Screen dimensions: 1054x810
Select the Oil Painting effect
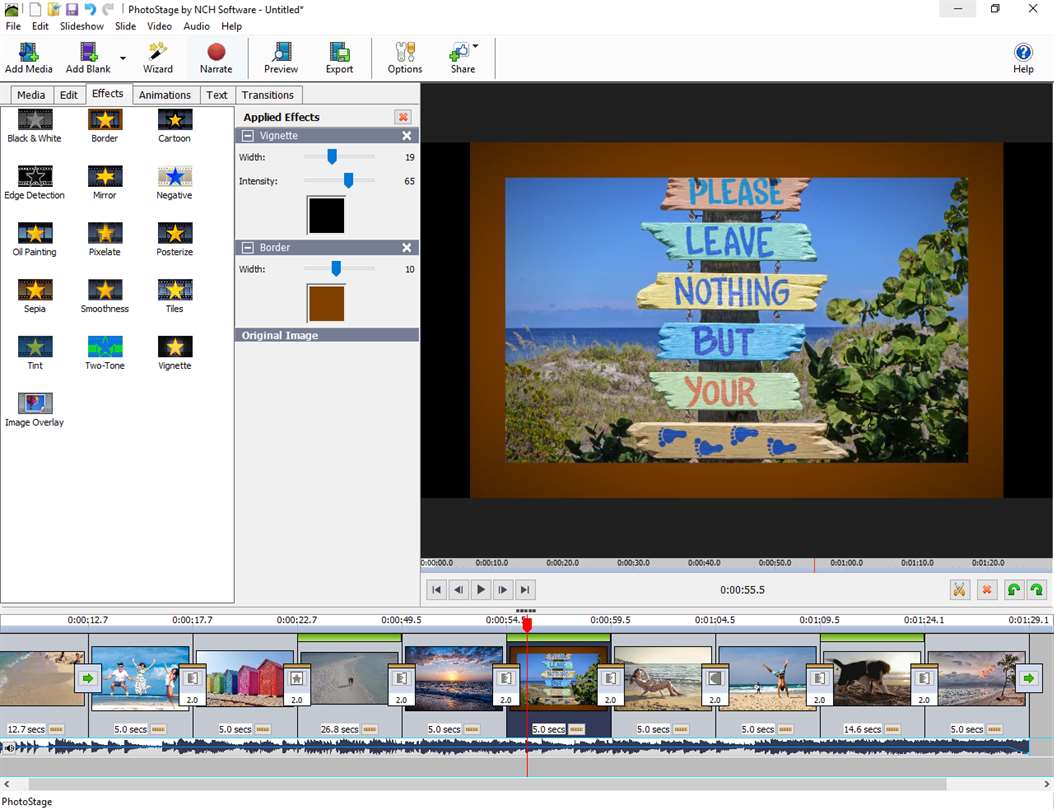[35, 239]
